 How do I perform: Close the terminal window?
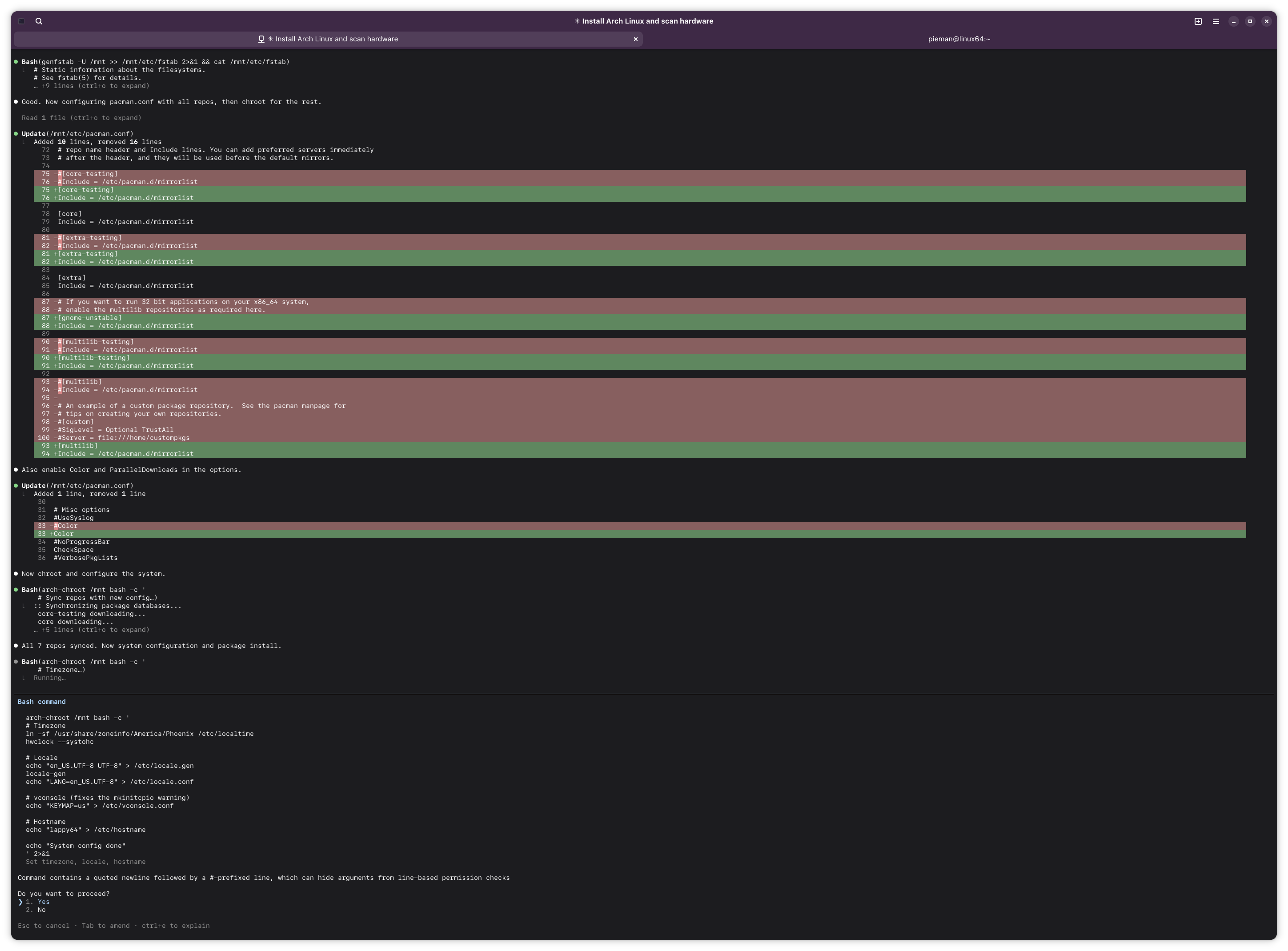1266,21
